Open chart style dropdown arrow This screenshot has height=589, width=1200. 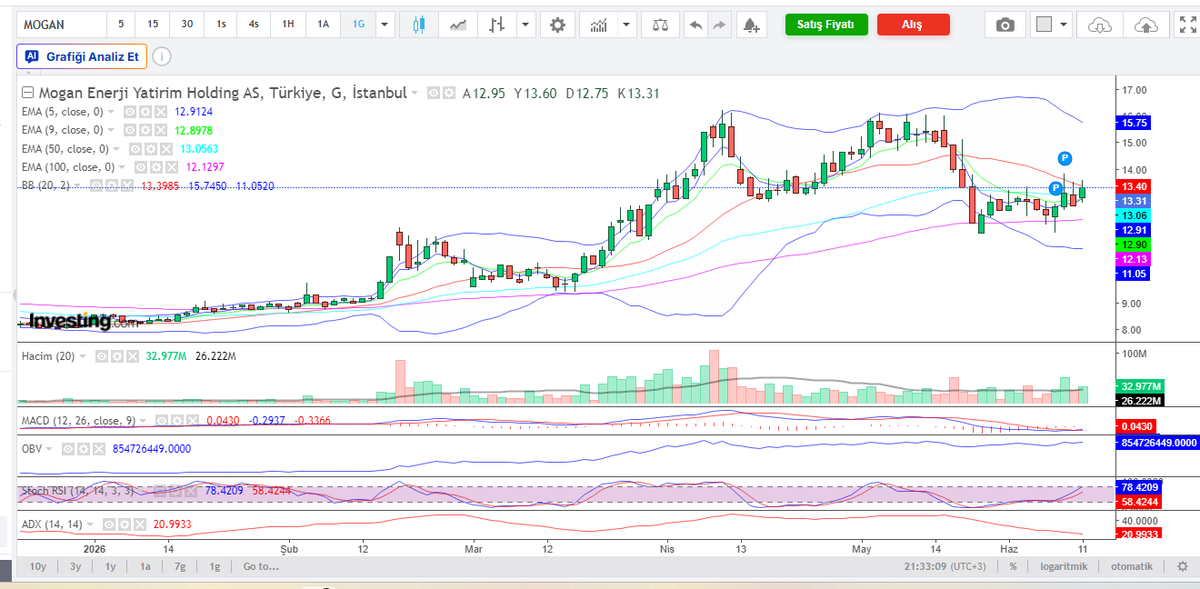[x=524, y=25]
